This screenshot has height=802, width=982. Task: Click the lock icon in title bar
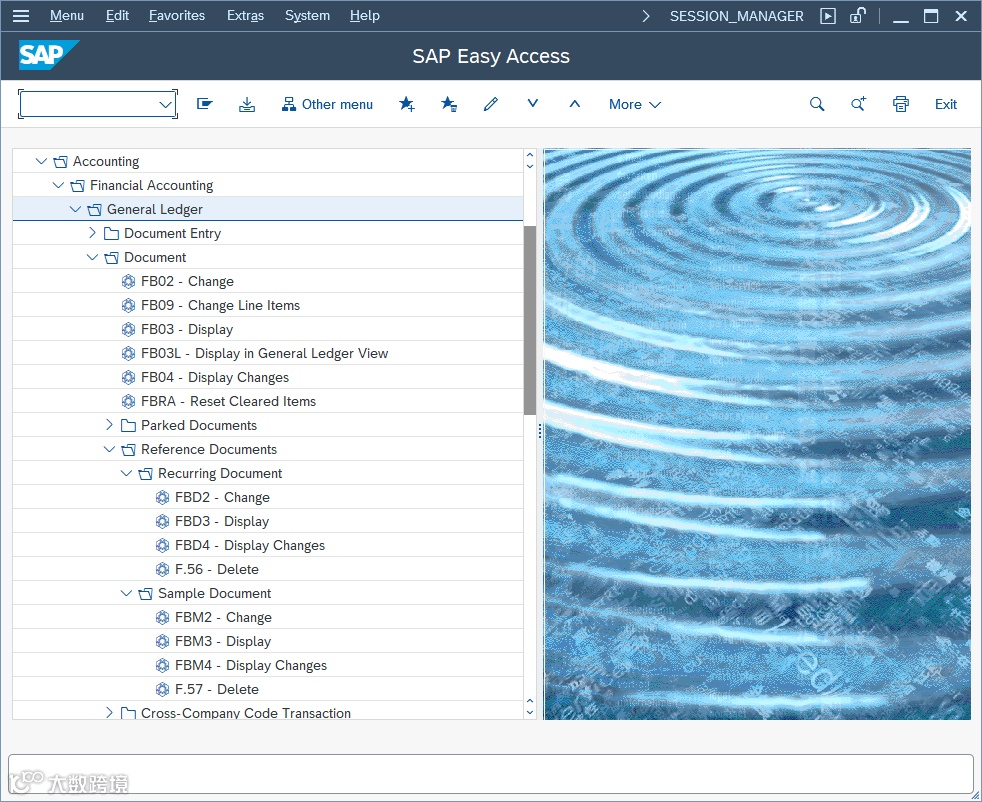857,16
